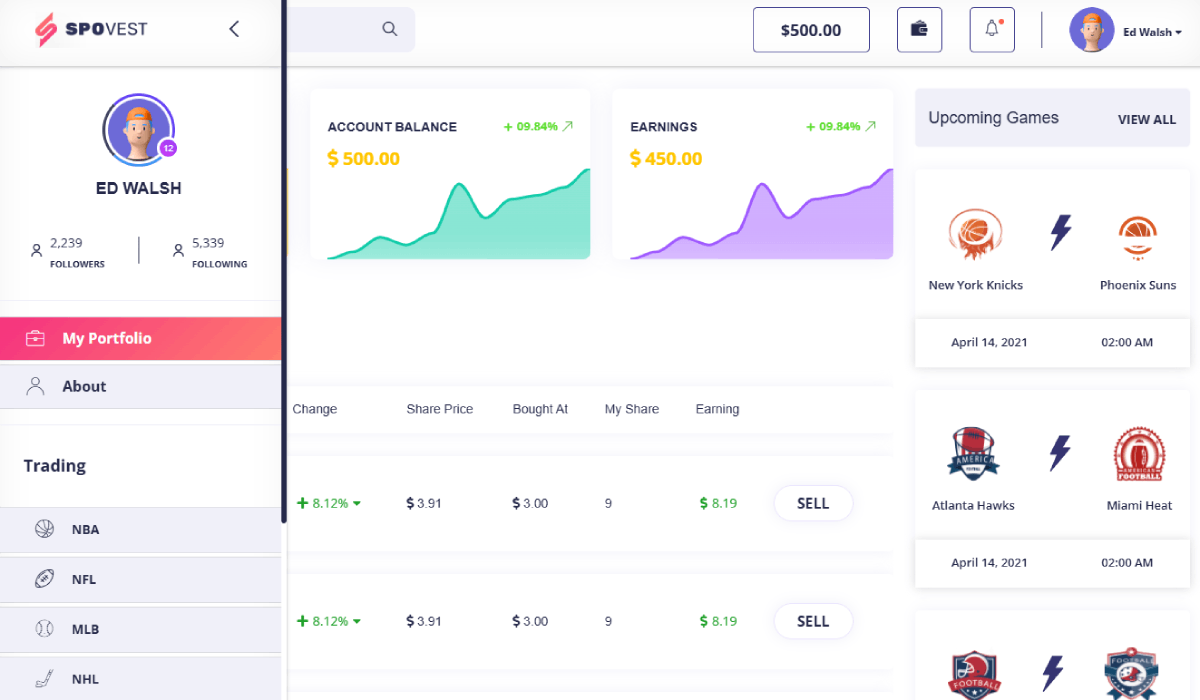Click the About person icon
The width and height of the screenshot is (1200, 700).
pyautogui.click(x=36, y=386)
